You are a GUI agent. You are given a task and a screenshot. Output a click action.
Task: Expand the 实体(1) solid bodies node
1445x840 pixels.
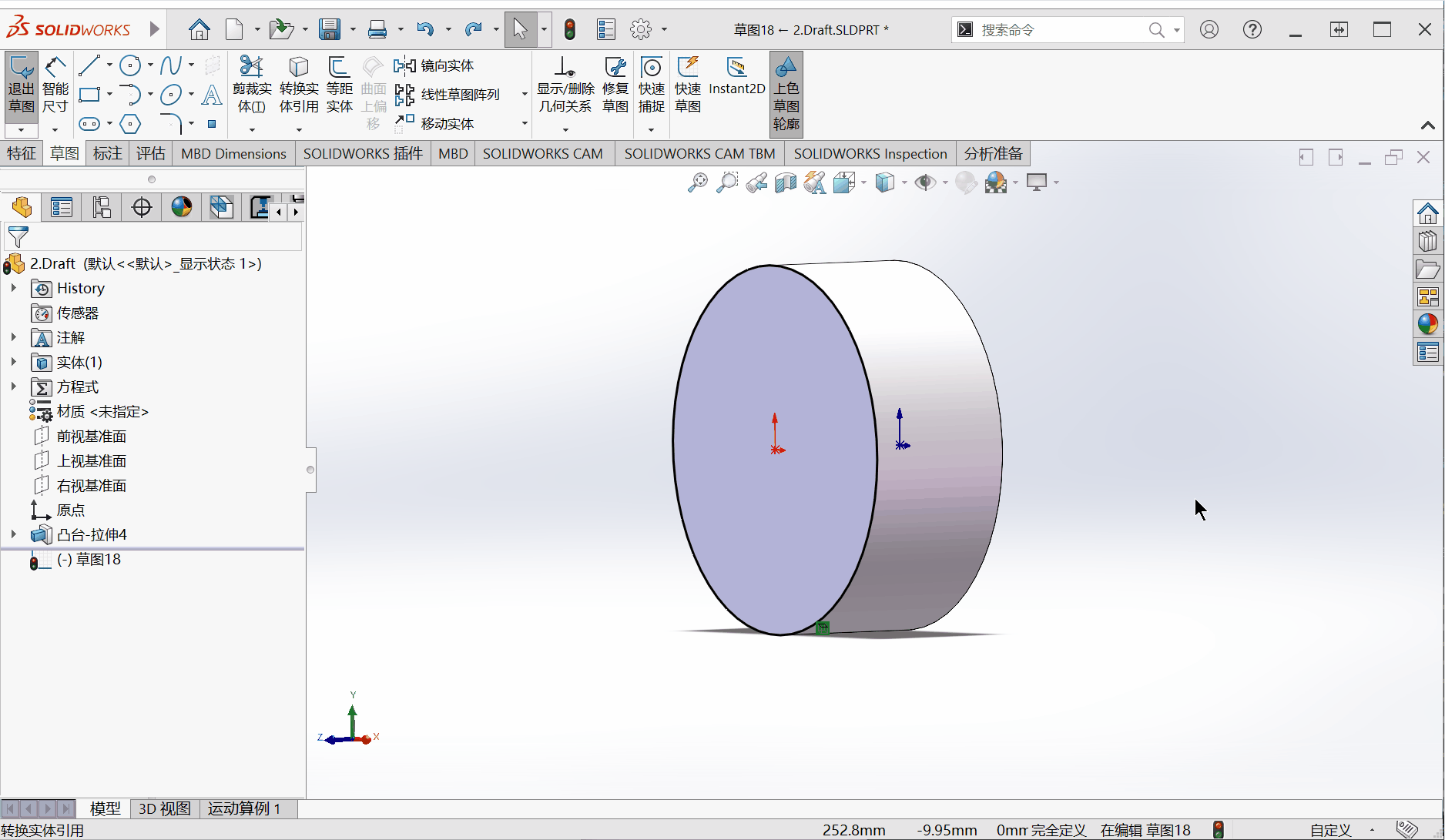(13, 362)
